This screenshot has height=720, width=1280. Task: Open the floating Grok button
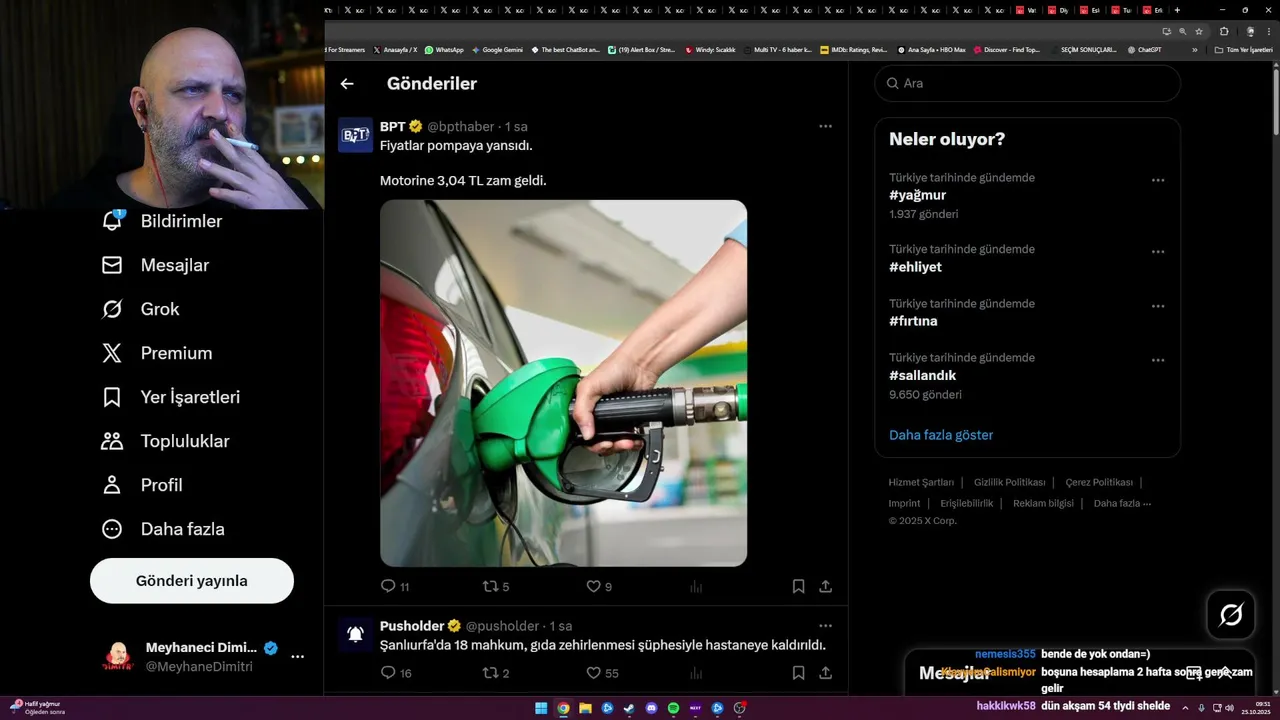[1231, 615]
